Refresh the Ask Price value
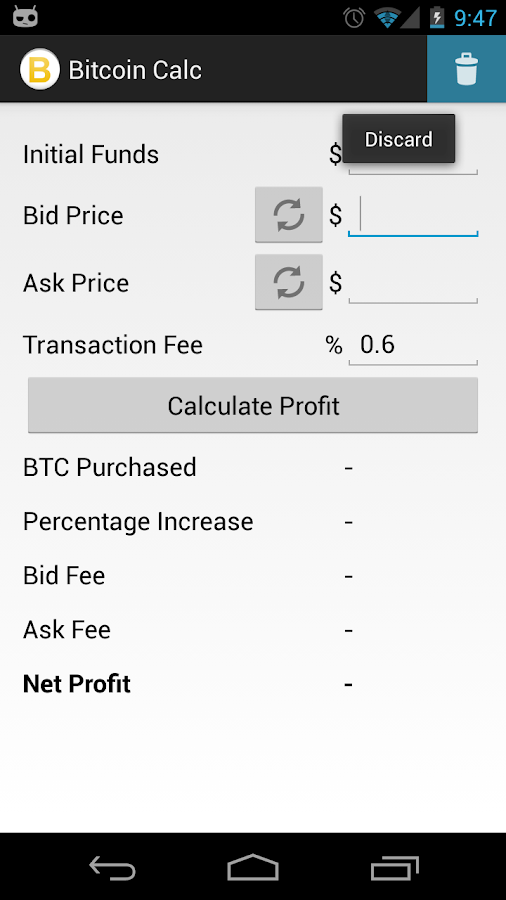Image resolution: width=506 pixels, height=900 pixels. (x=289, y=282)
